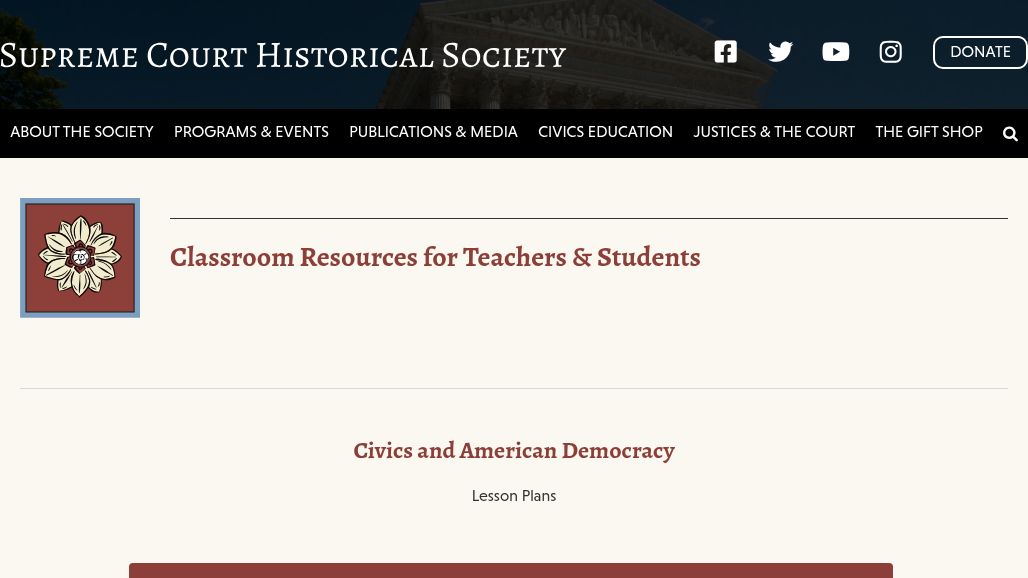Click the DONATE button
This screenshot has width=1028, height=578.
tap(980, 52)
